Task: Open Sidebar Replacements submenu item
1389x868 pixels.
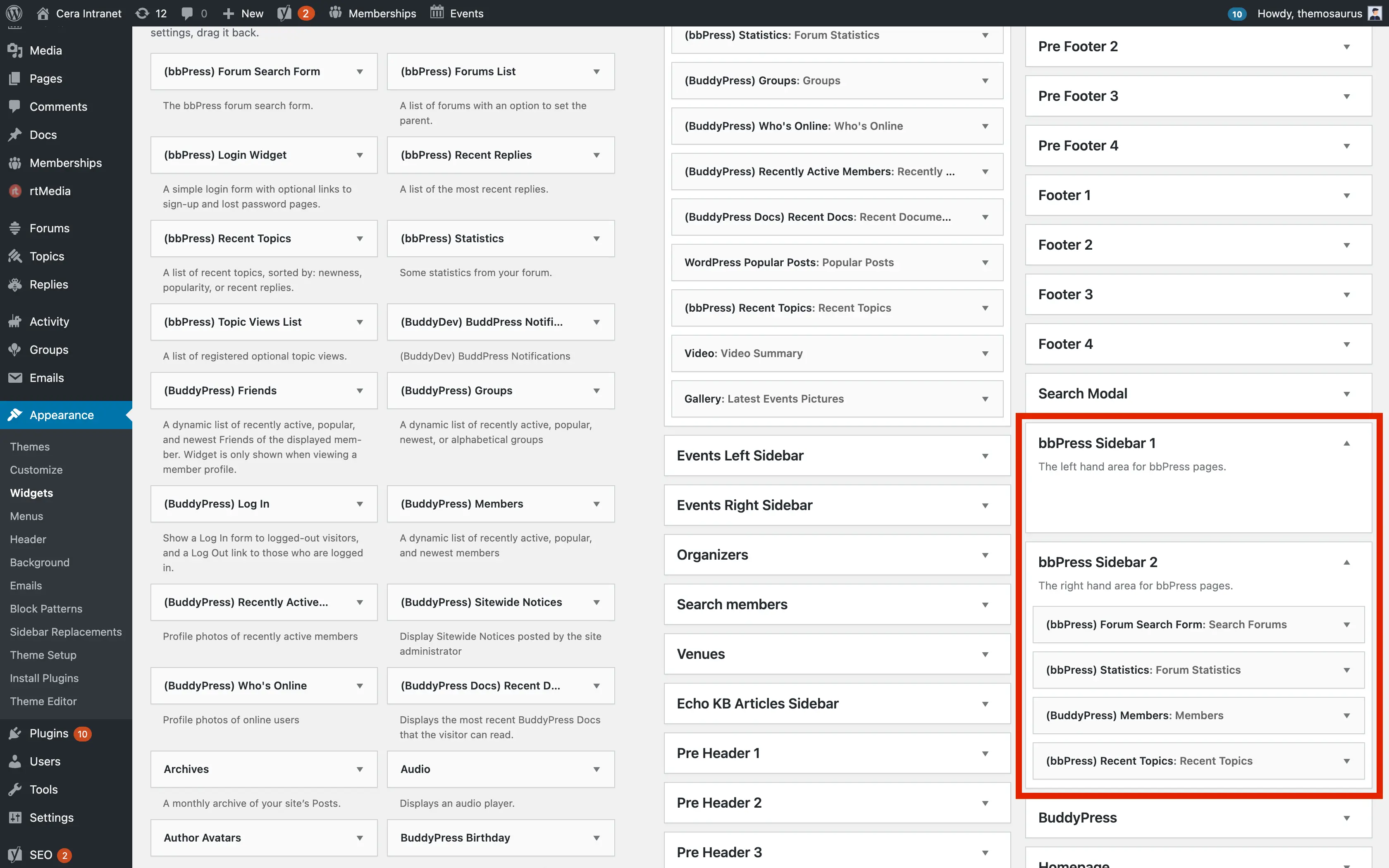Action: click(66, 632)
